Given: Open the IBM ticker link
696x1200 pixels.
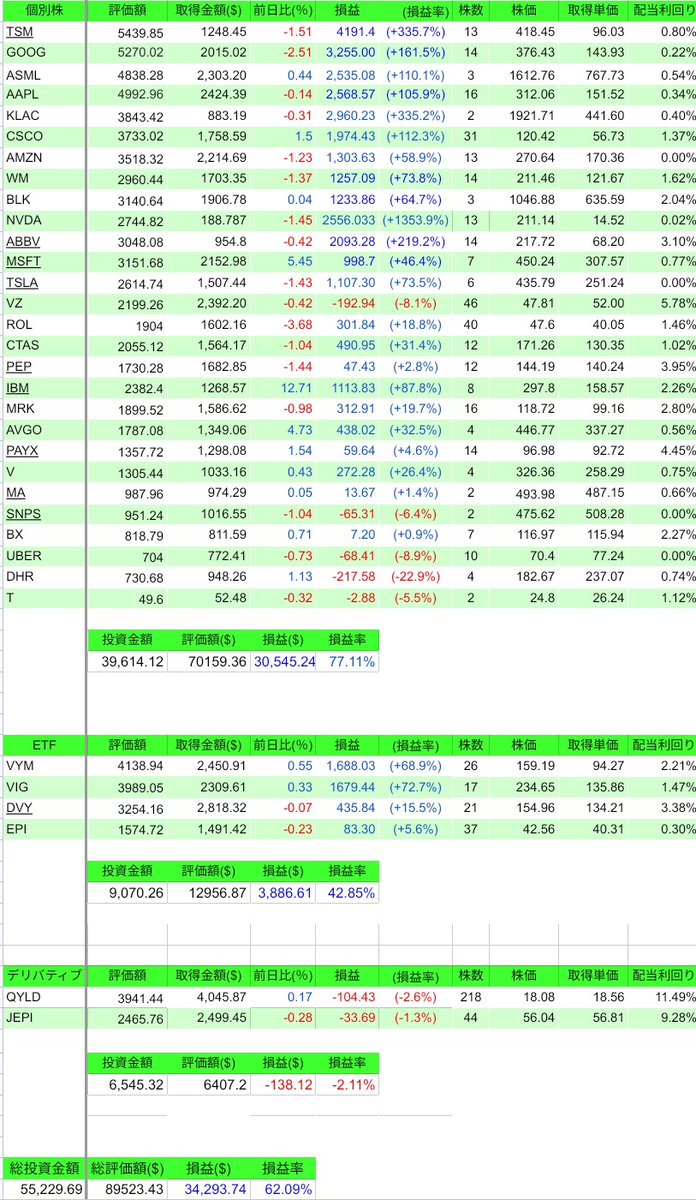Looking at the screenshot, I should (17, 387).
